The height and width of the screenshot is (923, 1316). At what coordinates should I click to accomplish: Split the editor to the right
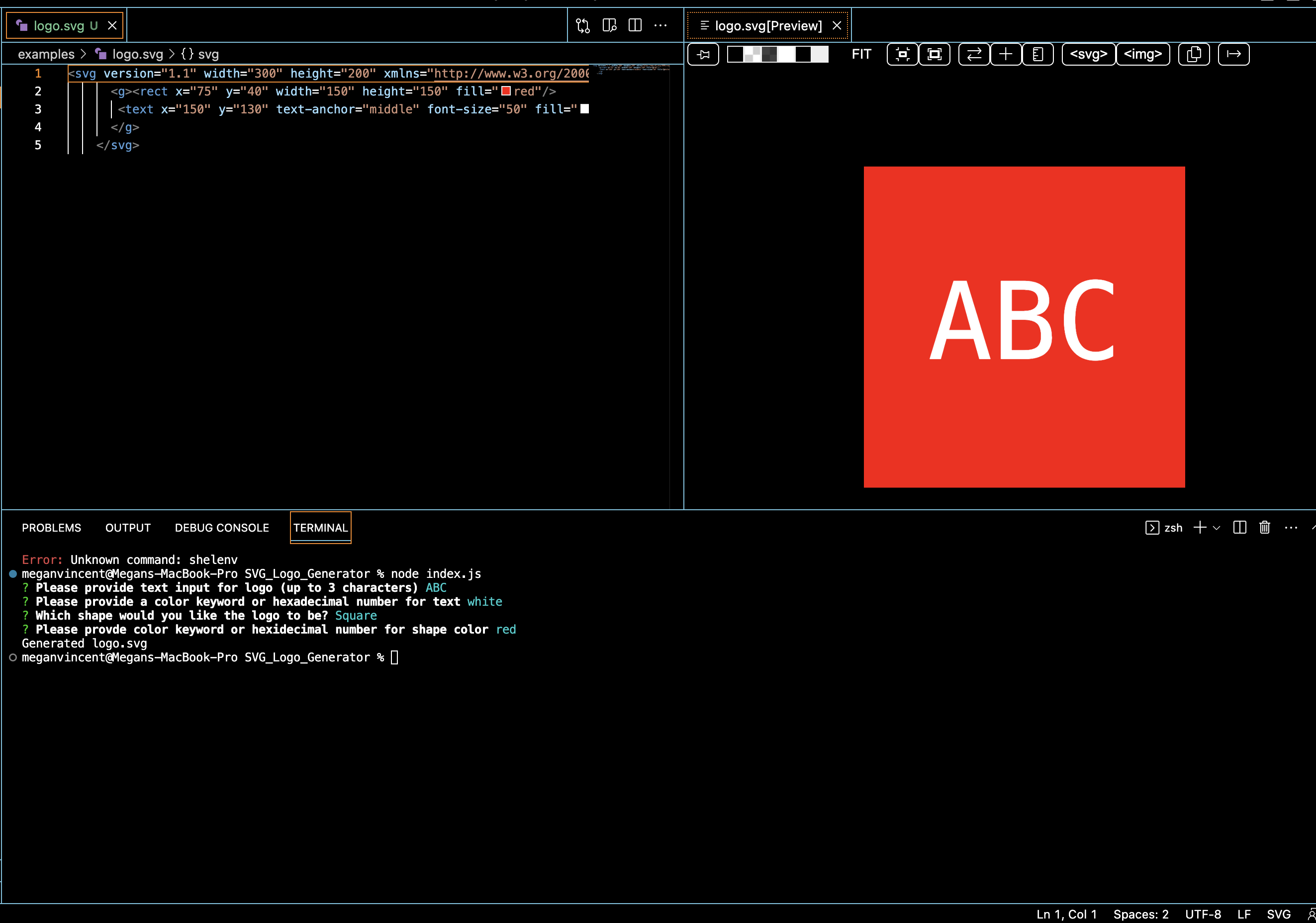[x=635, y=25]
